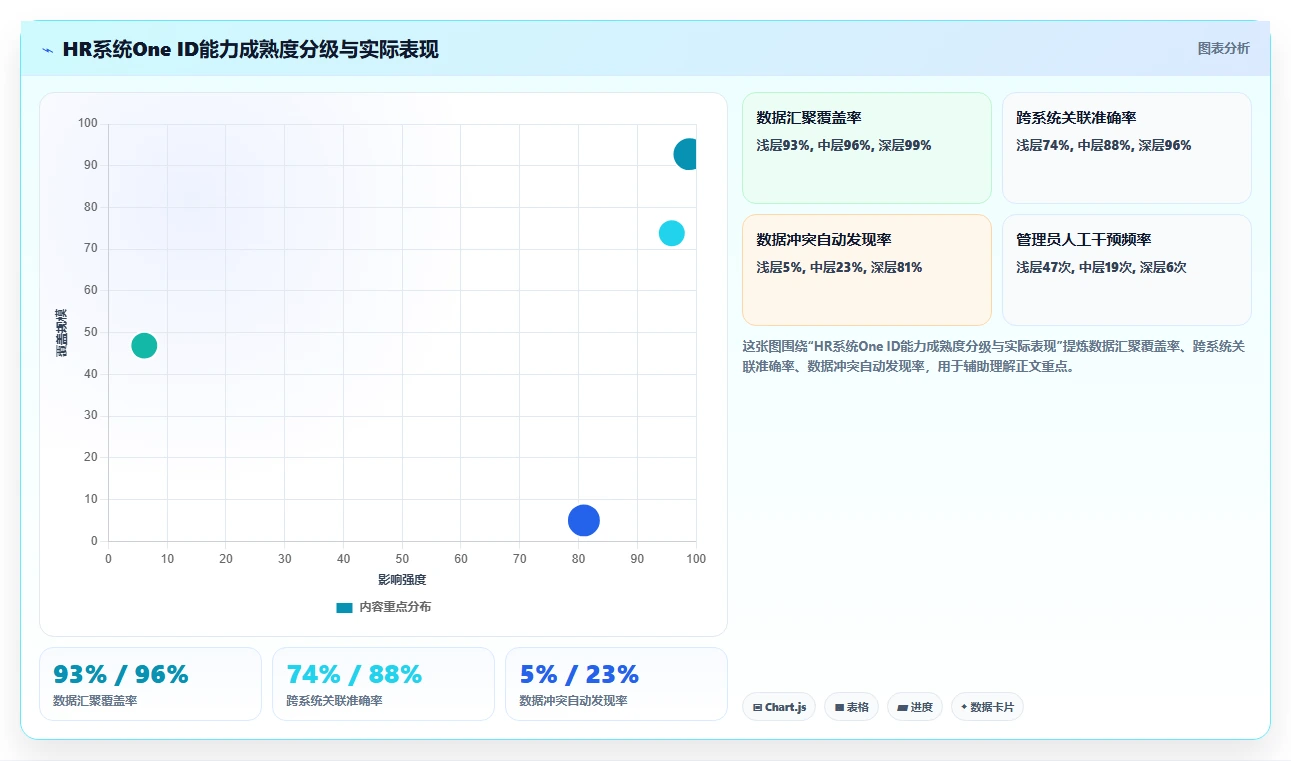Click the 表格 tag
This screenshot has height=761, width=1291.
pos(852,707)
